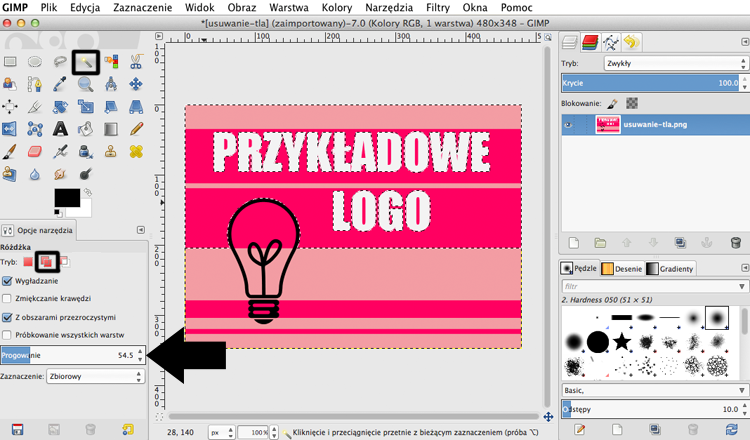750x440 pixels.
Task: Select the Smudge tool
Action: tap(60, 174)
